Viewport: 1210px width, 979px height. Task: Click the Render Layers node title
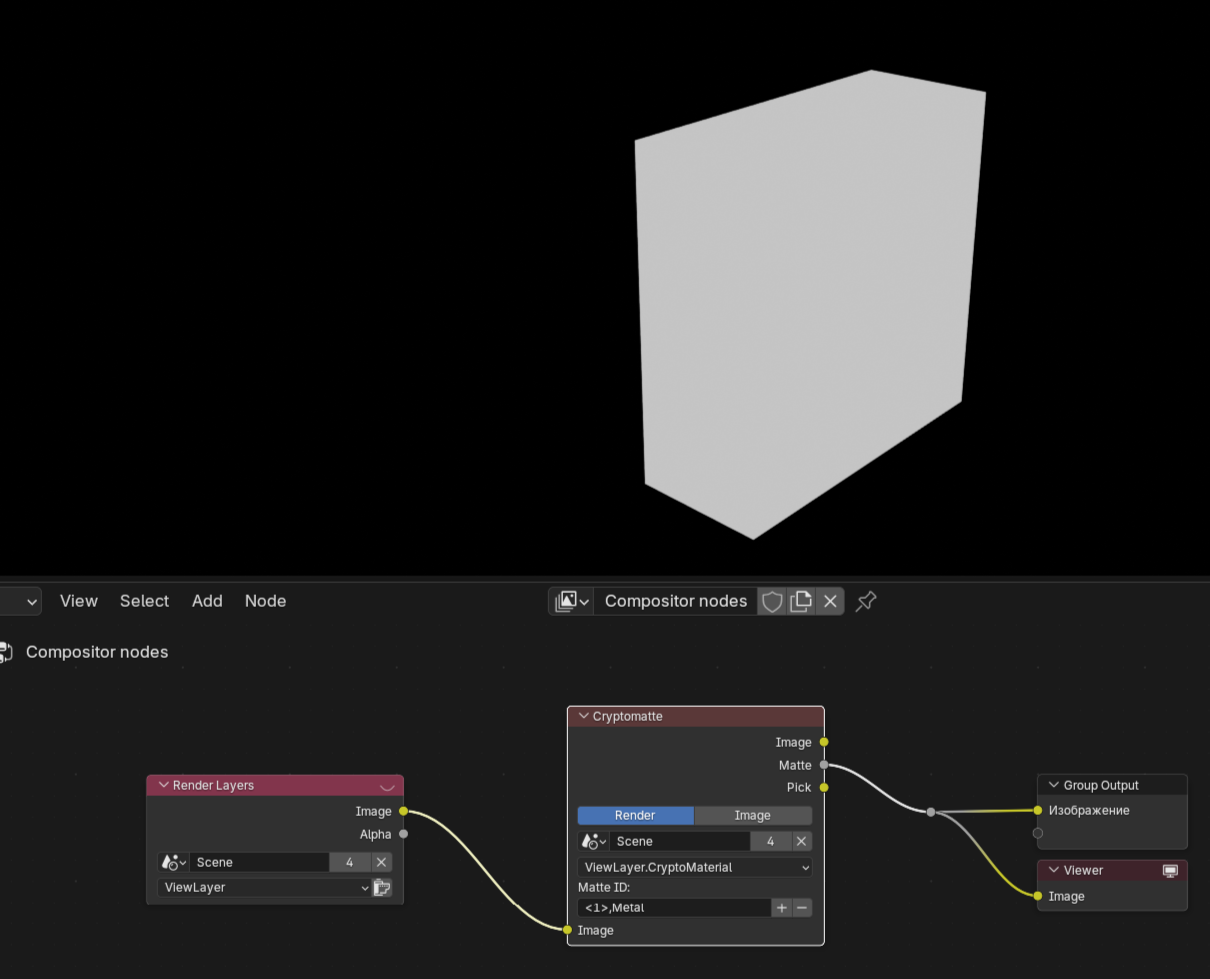213,785
